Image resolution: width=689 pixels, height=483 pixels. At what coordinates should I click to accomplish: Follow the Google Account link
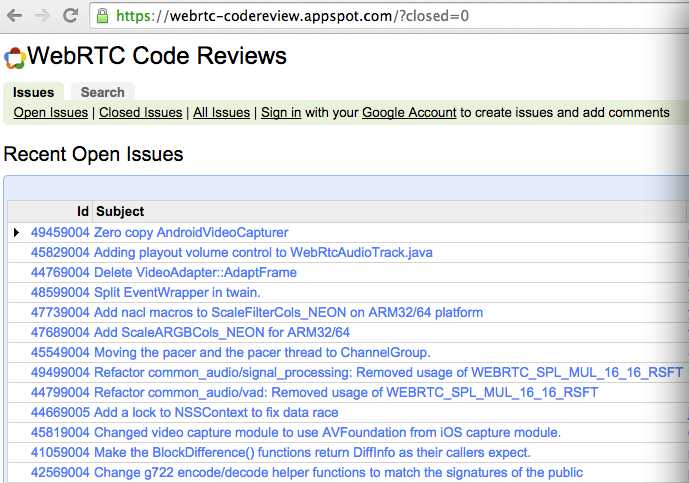[x=409, y=113]
